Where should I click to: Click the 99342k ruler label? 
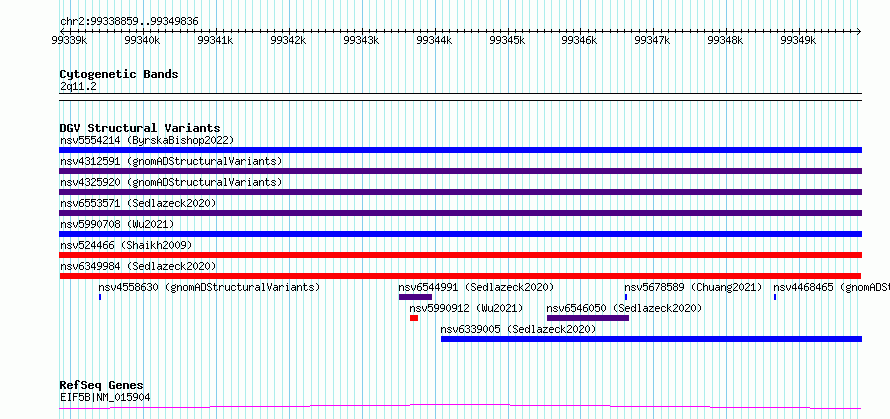click(288, 40)
